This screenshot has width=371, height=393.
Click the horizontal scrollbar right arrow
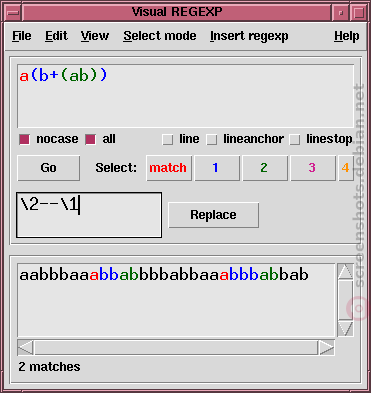click(326, 348)
